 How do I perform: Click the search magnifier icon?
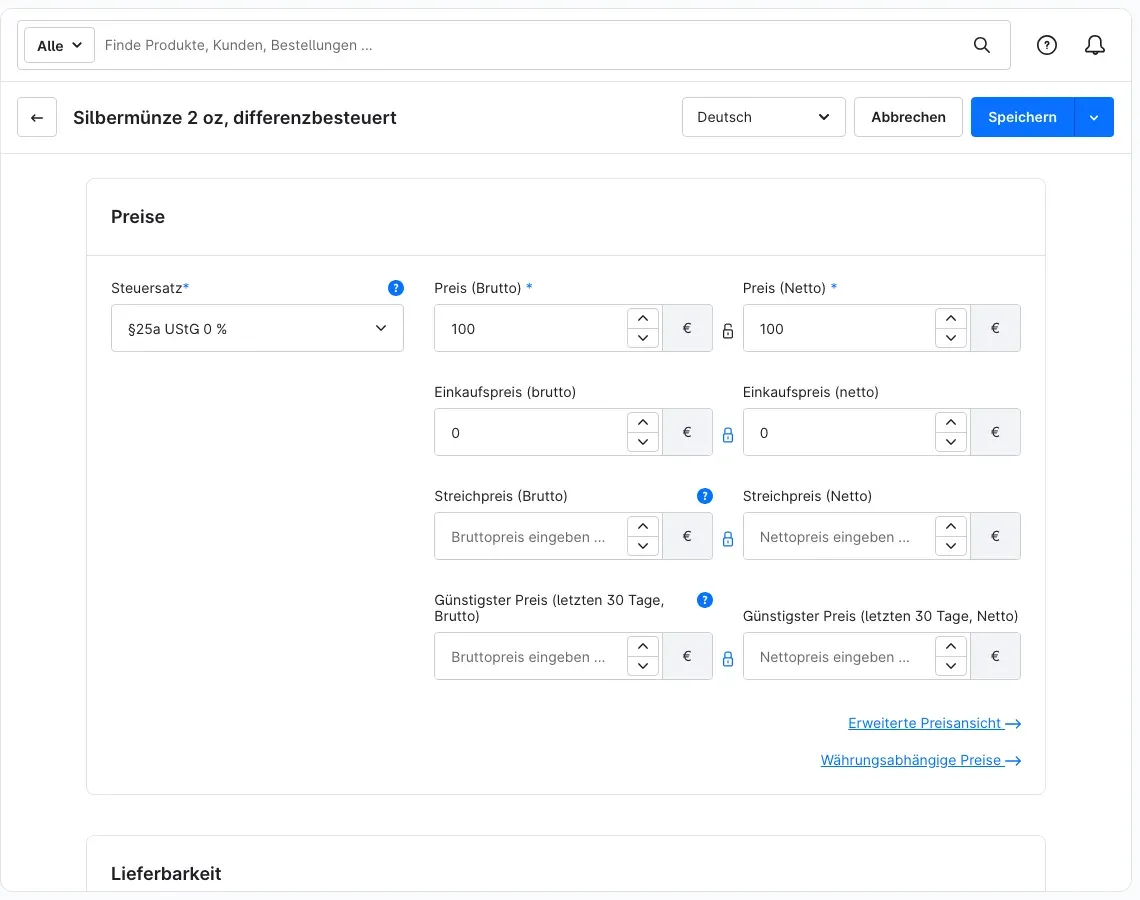click(982, 45)
